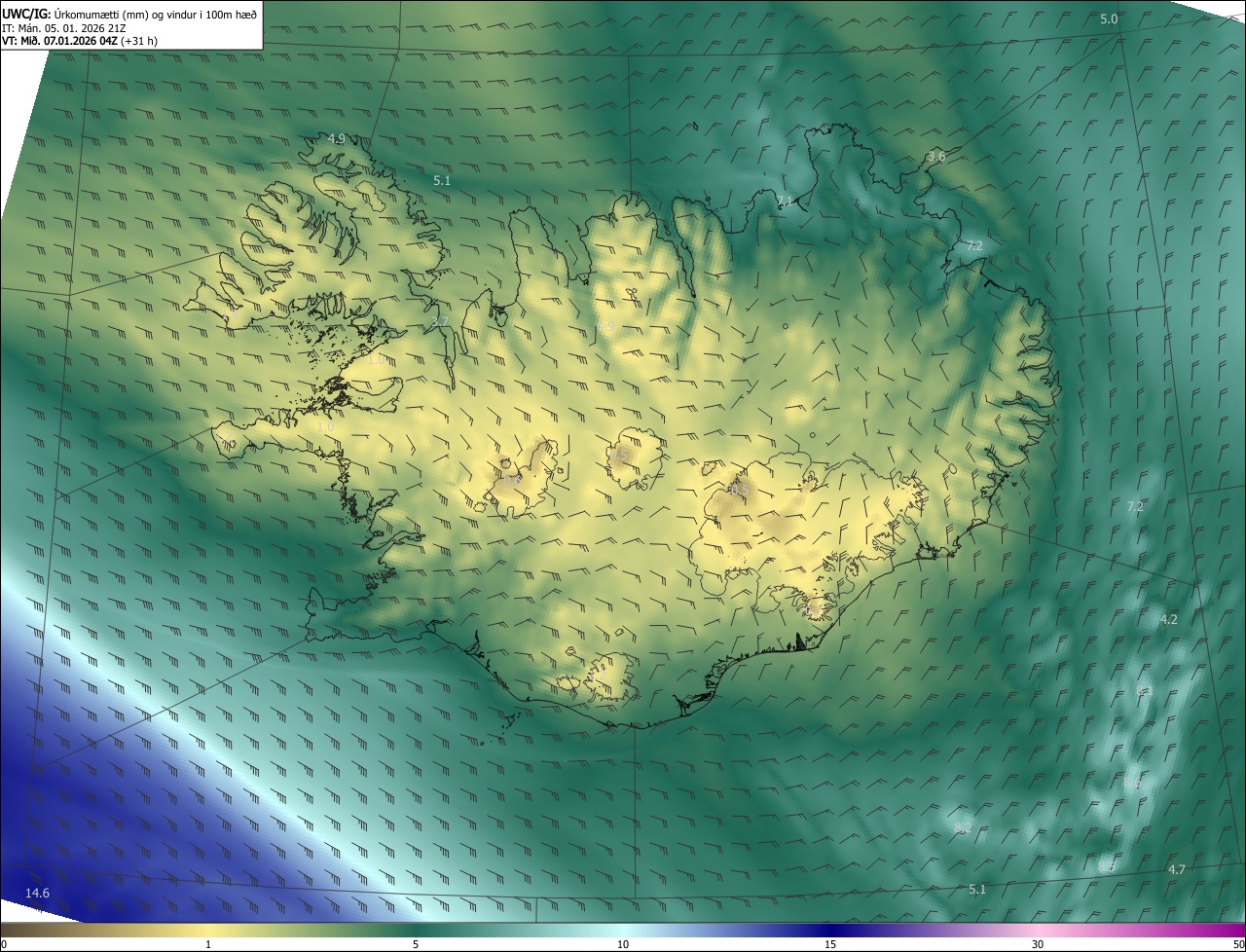The height and width of the screenshot is (952, 1246).
Task: Click the 3.6 value label on the map
Action: tap(936, 156)
